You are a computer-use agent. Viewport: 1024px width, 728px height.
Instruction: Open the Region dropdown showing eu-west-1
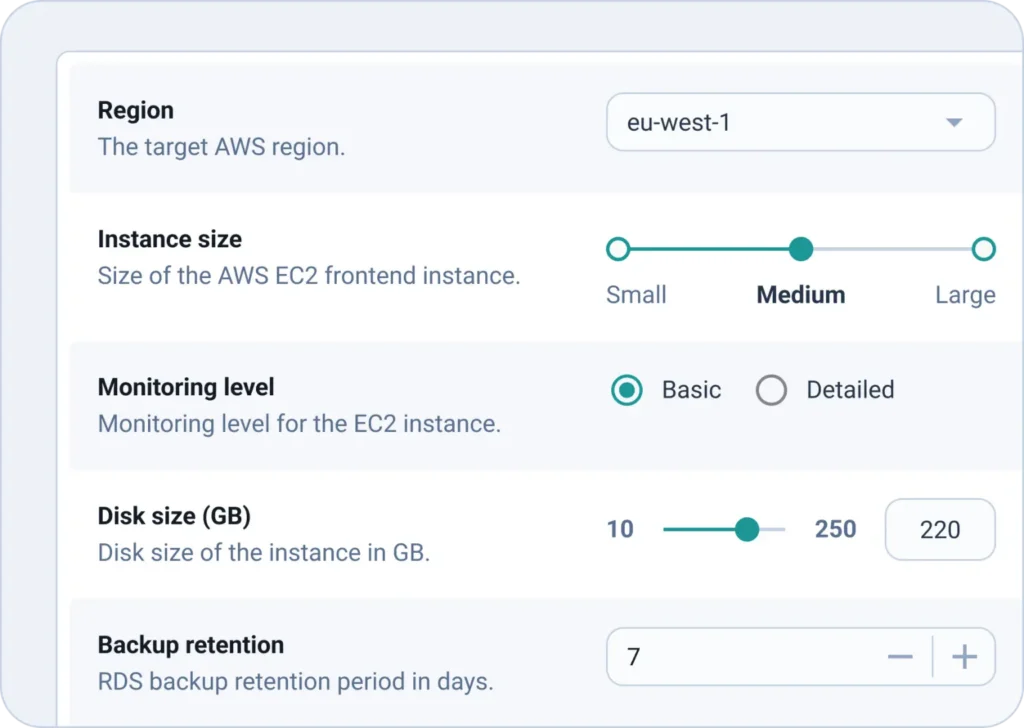(780, 123)
